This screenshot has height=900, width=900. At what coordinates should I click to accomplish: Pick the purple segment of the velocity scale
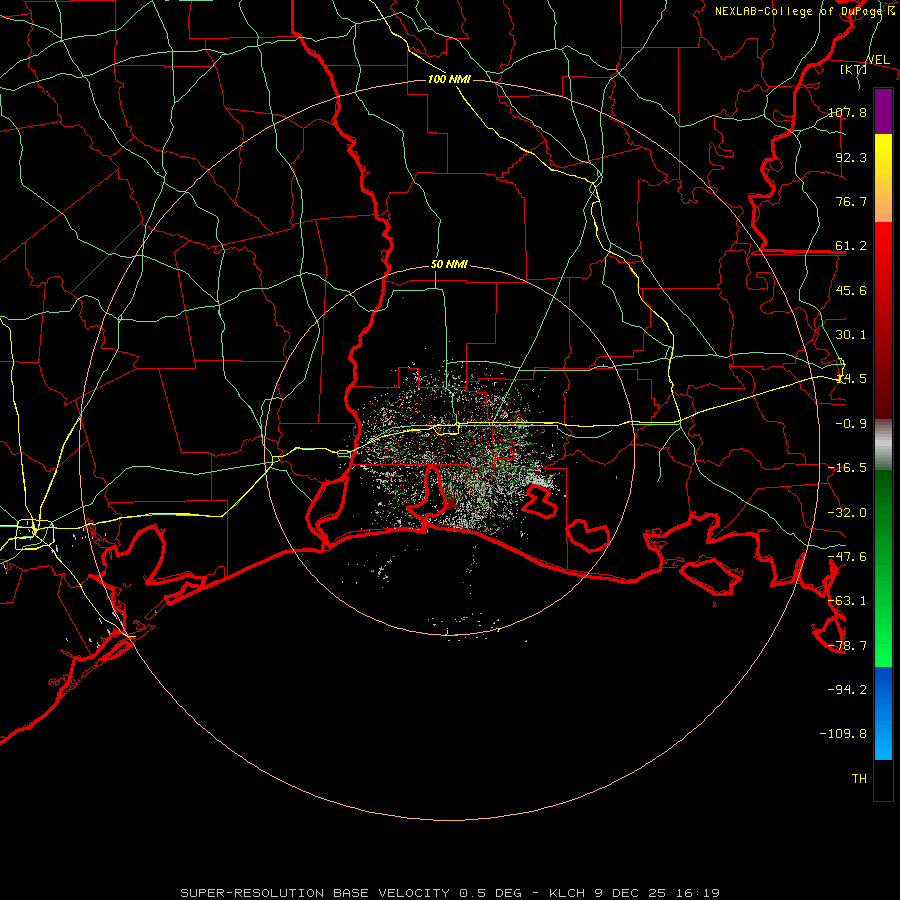pos(883,111)
